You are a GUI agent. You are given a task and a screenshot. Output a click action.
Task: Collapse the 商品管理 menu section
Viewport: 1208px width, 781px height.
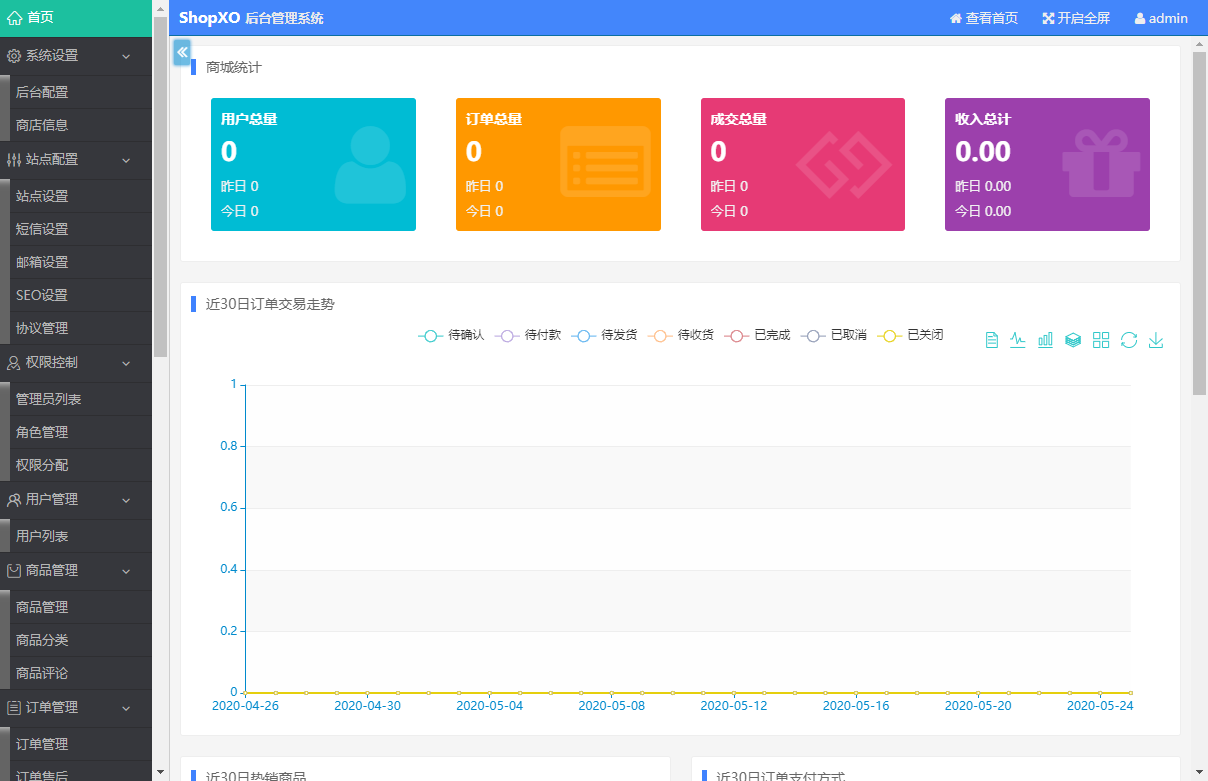(76, 571)
